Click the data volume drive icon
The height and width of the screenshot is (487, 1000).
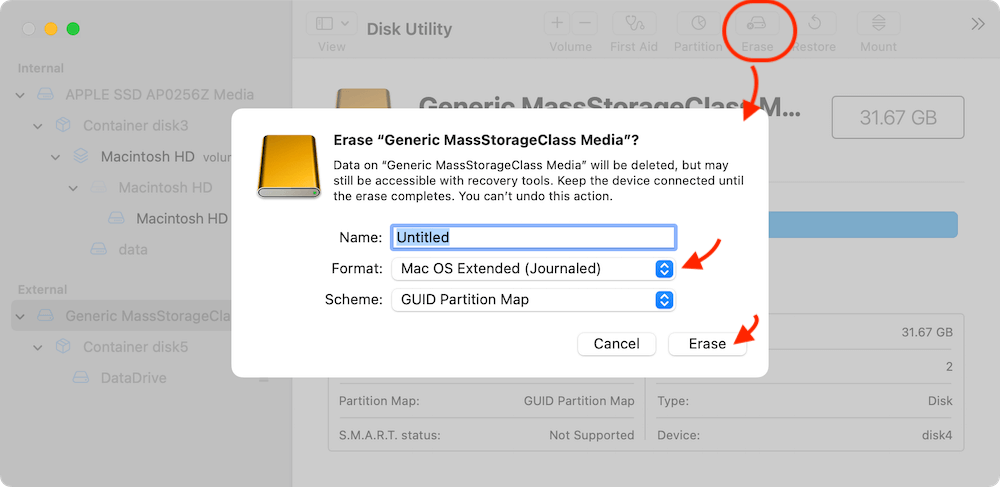pyautogui.click(x=98, y=249)
